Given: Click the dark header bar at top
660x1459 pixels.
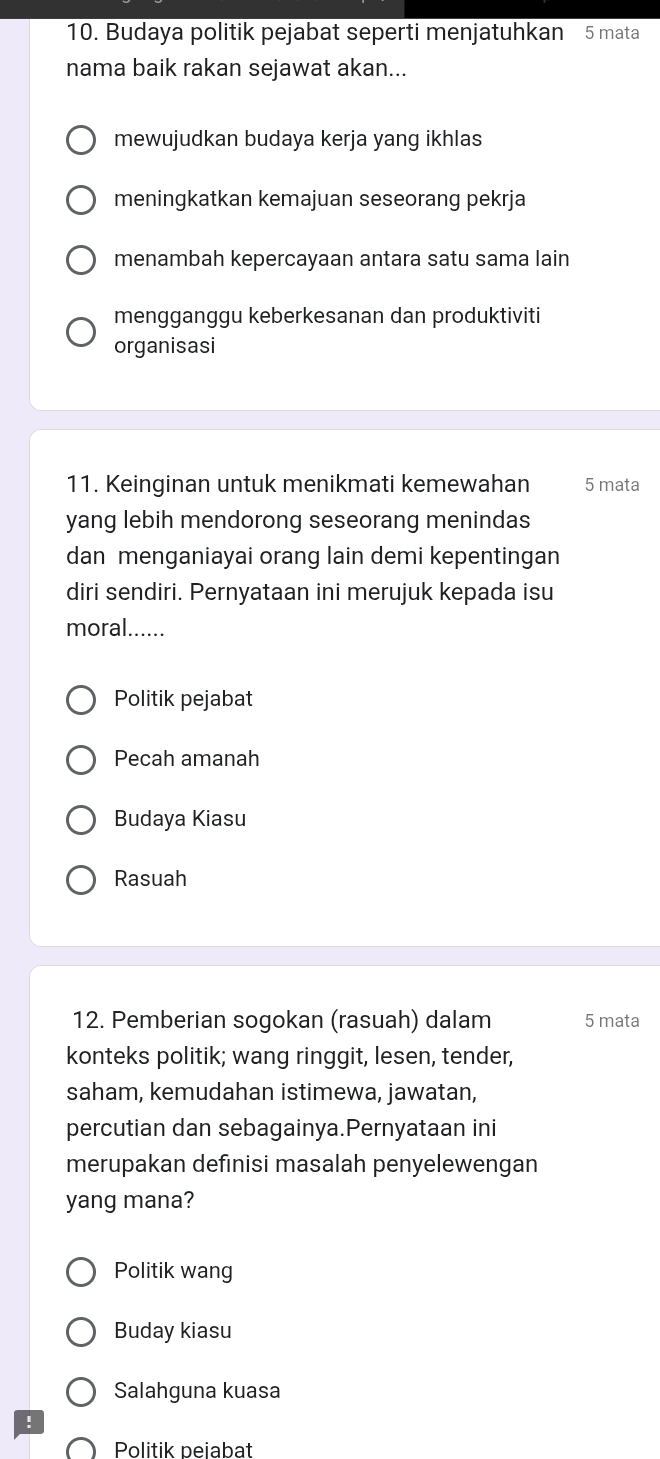Looking at the screenshot, I should [x=330, y=9].
